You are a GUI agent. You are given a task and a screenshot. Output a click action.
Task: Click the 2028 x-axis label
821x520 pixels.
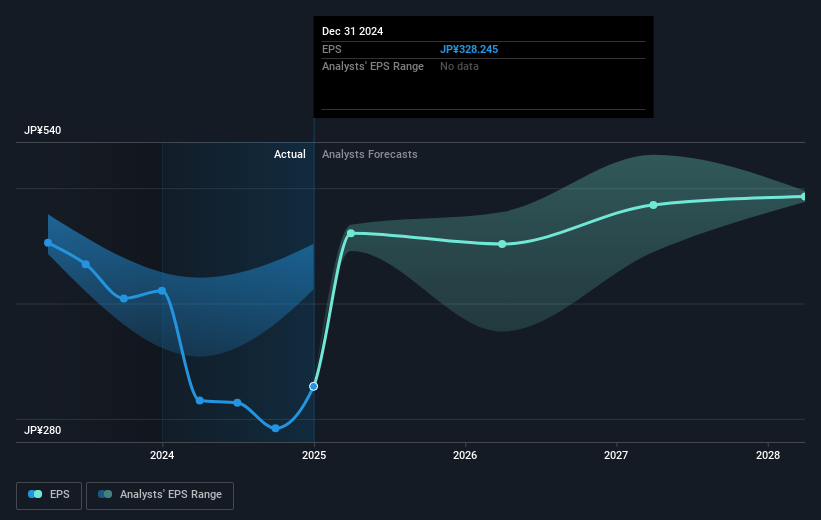768,455
